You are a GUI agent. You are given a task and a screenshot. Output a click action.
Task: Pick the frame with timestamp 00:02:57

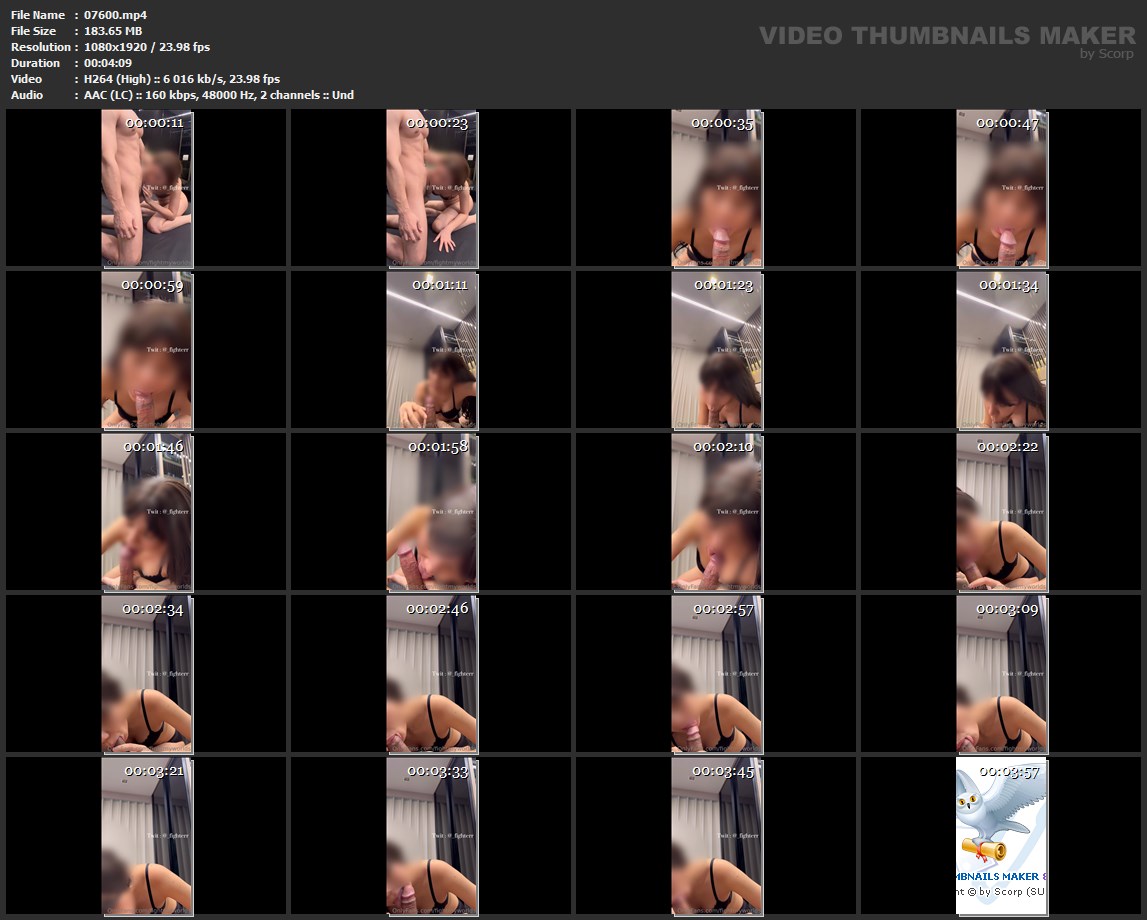pos(717,674)
